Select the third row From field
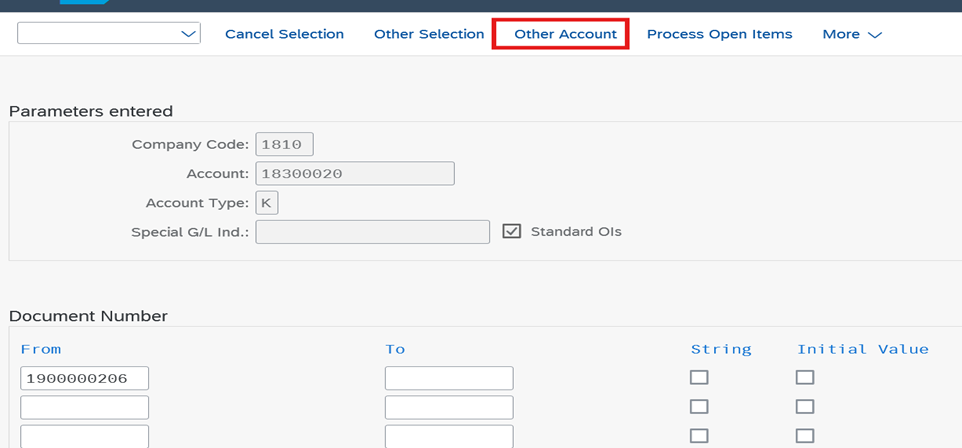This screenshot has width=962, height=448. tap(85, 436)
